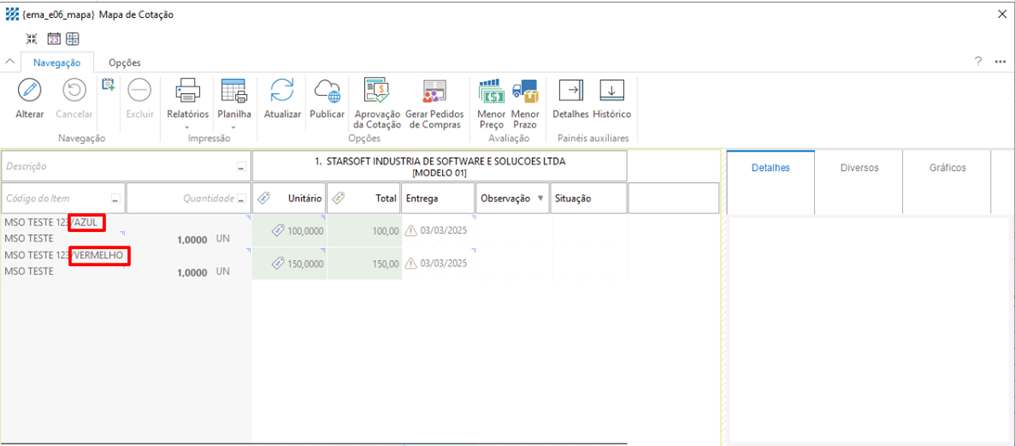Click the STARSOFT INDUSTRIA supplier header
Image resolution: width=1015 pixels, height=446 pixels.
[440, 167]
